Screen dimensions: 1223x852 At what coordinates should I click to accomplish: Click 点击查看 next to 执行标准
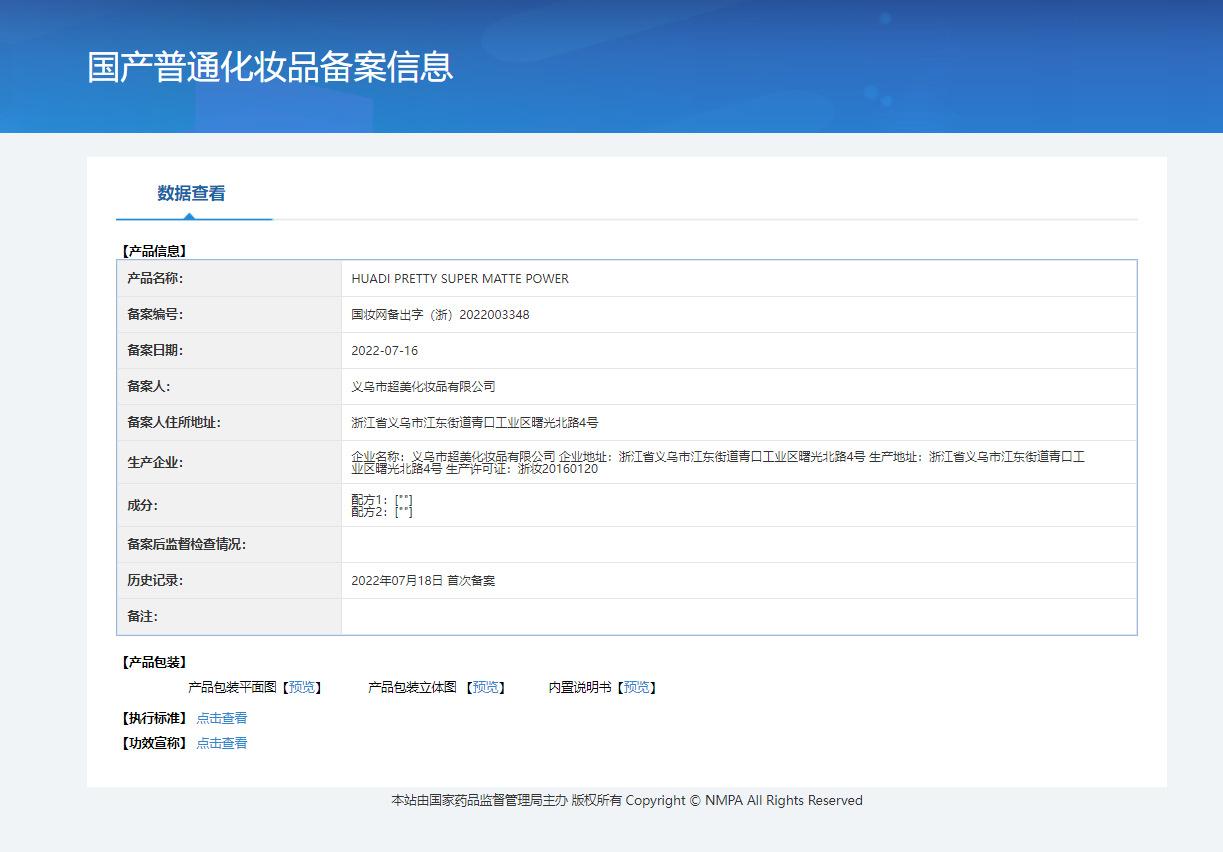coord(221,718)
